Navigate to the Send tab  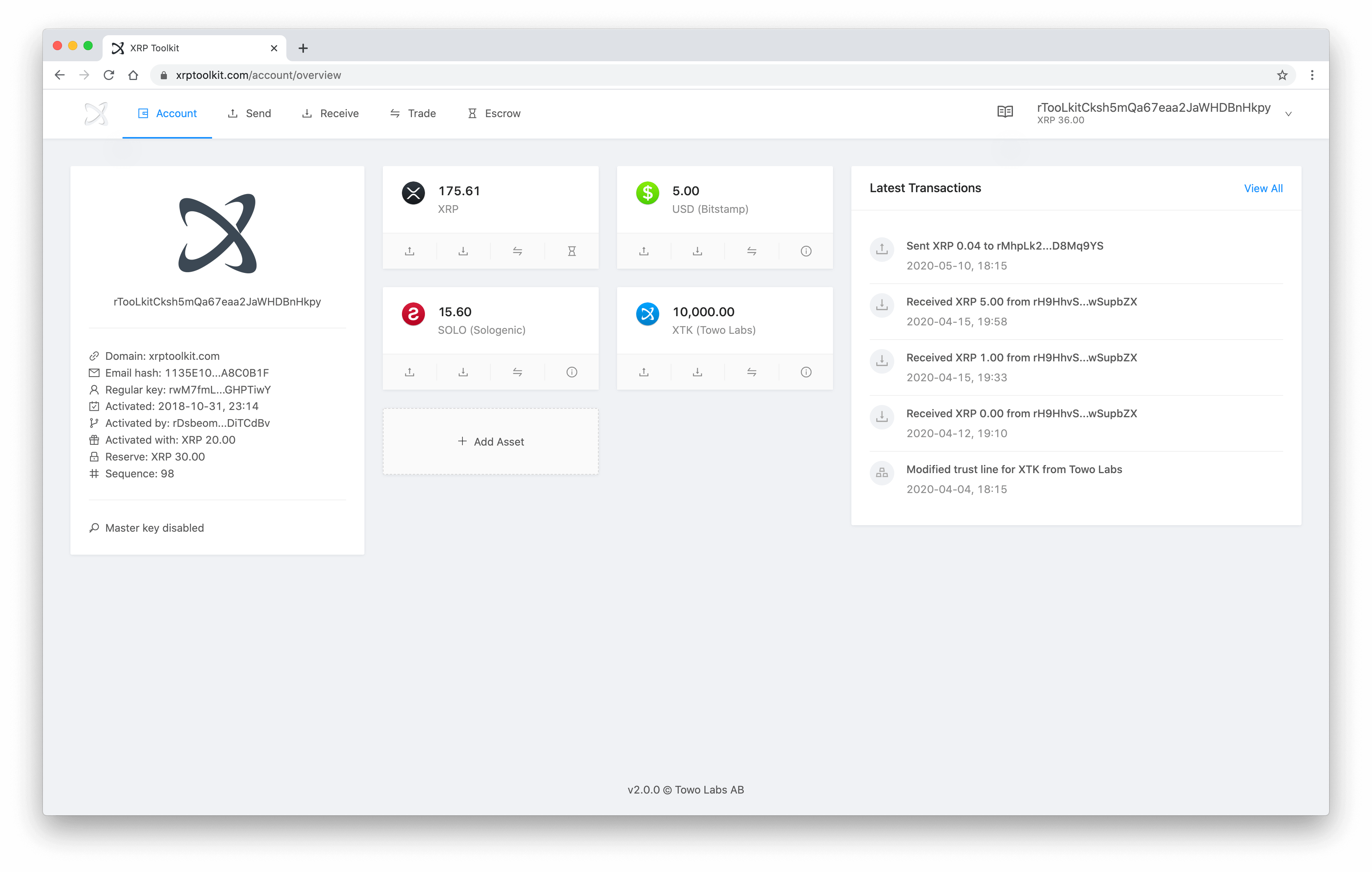tap(248, 113)
